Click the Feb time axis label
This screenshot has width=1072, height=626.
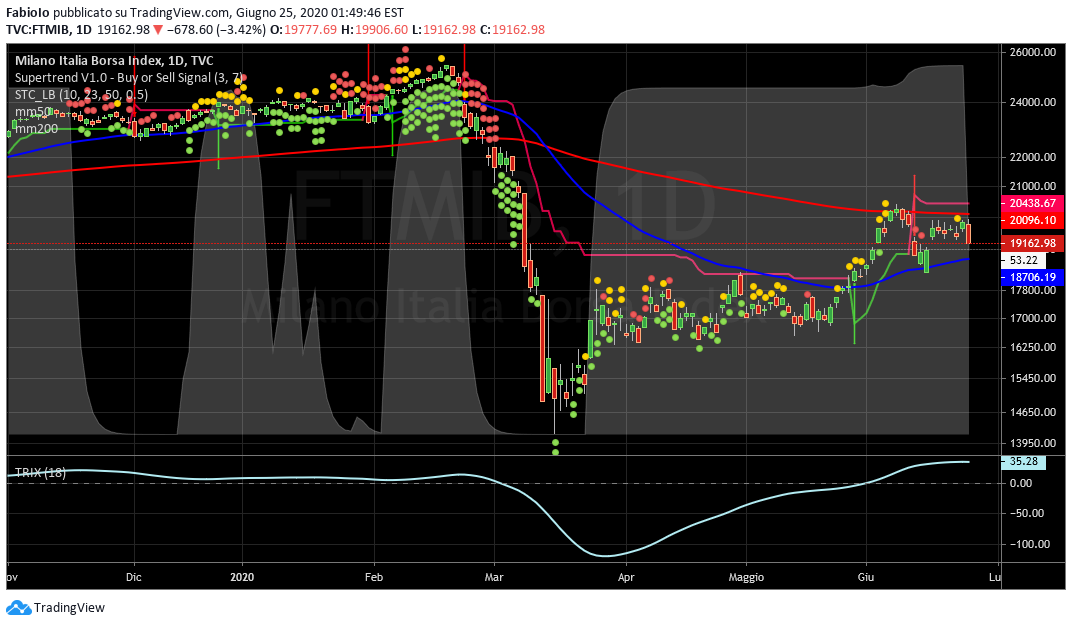(374, 577)
